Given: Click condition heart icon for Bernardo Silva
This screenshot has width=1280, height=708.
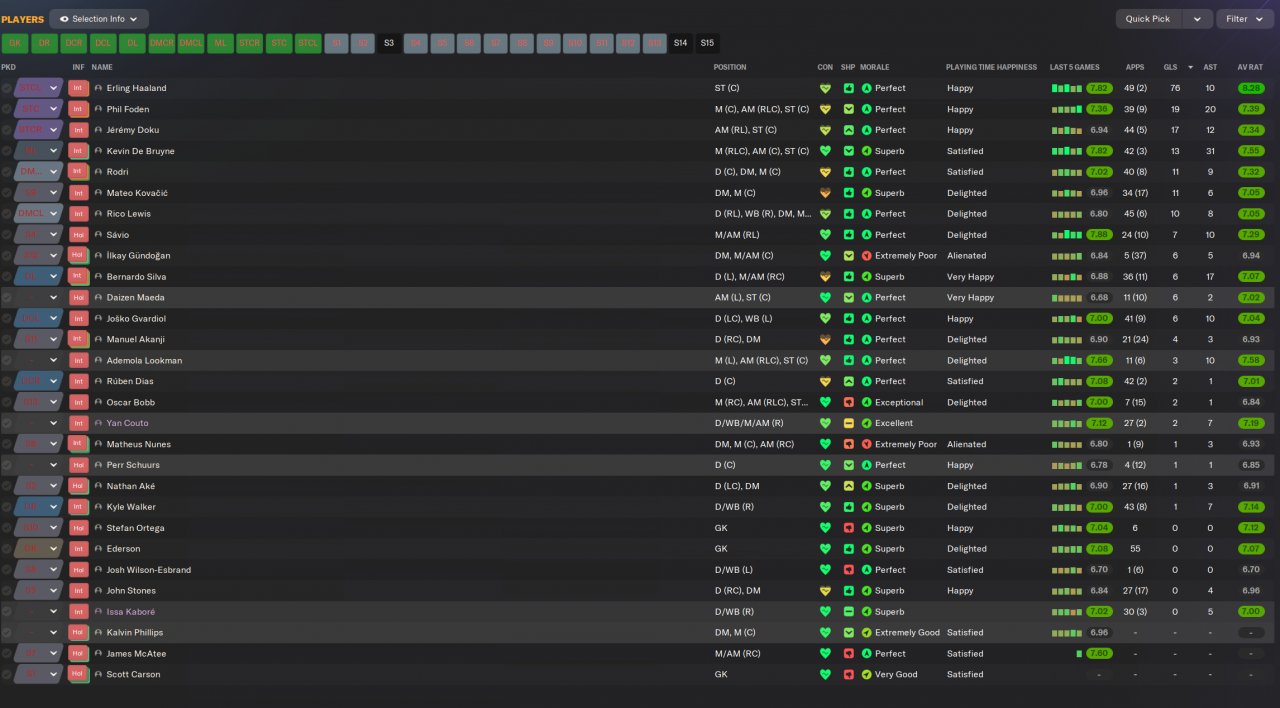Looking at the screenshot, I should click(825, 277).
